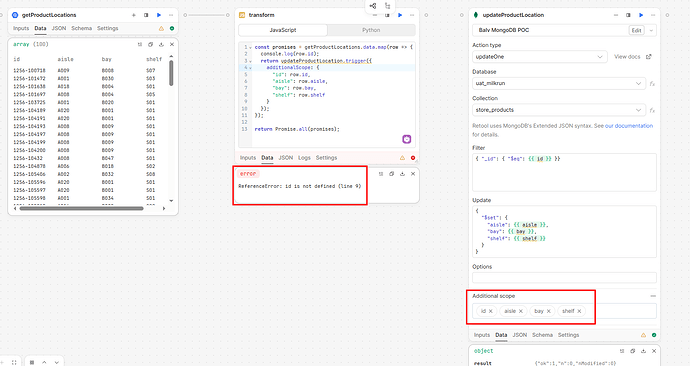Image resolution: width=690 pixels, height=366 pixels.
Task: Open the 'our documentation' link
Action: point(629,126)
